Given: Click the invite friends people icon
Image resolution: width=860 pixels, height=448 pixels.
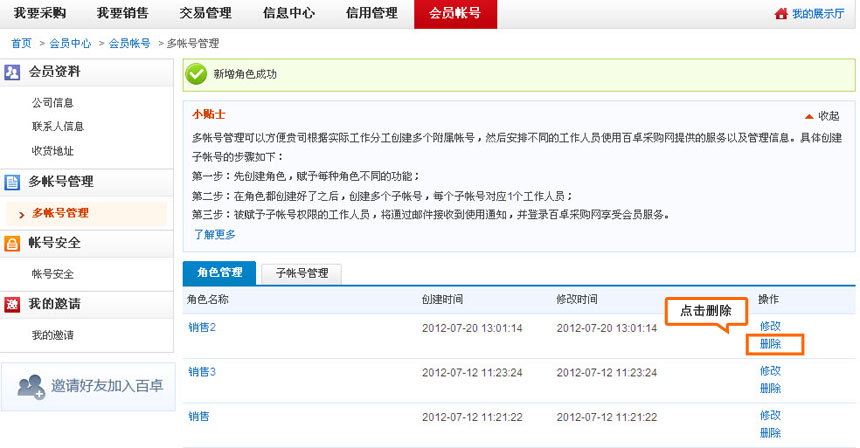Looking at the screenshot, I should pos(31,386).
